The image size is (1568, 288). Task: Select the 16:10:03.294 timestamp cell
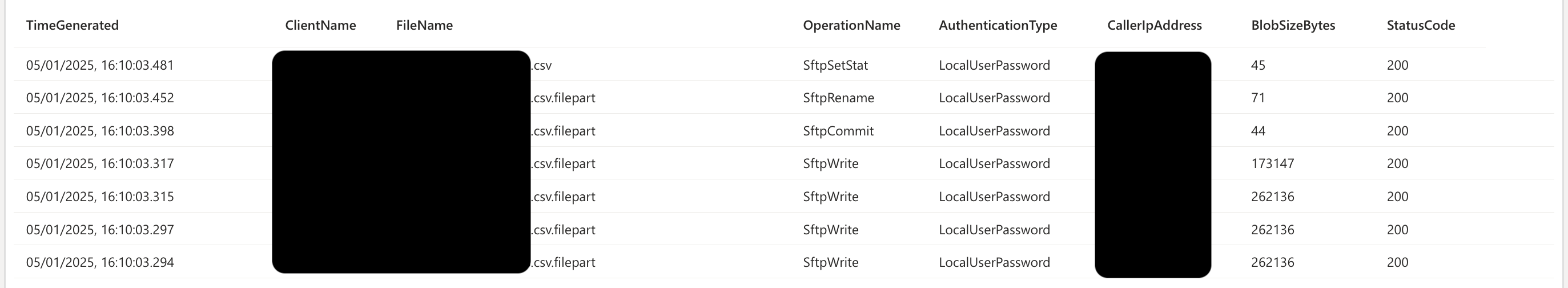click(100, 262)
